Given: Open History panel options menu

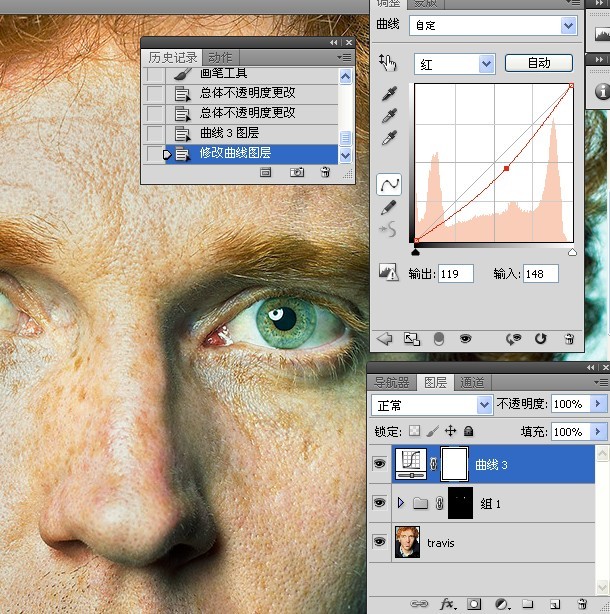Looking at the screenshot, I should coord(345,58).
